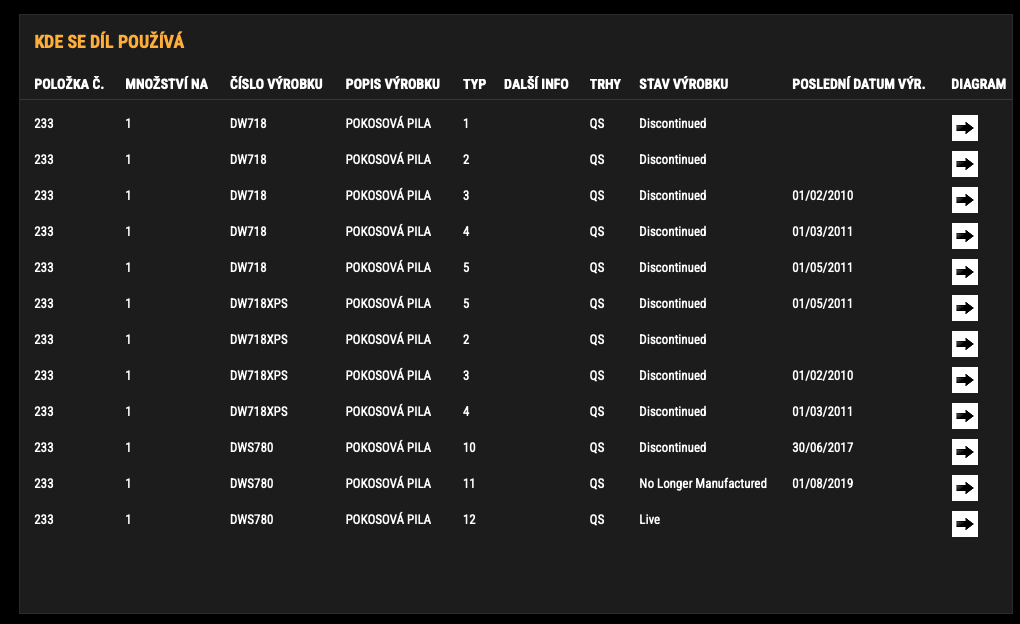Click date 30/06/2017
Image resolution: width=1020 pixels, height=624 pixels.
[822, 448]
